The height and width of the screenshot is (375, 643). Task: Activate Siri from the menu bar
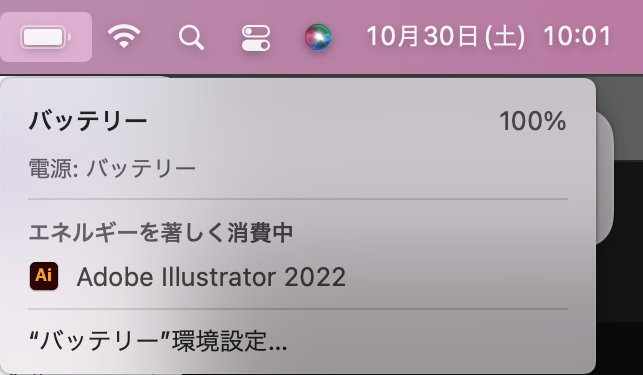coord(318,37)
